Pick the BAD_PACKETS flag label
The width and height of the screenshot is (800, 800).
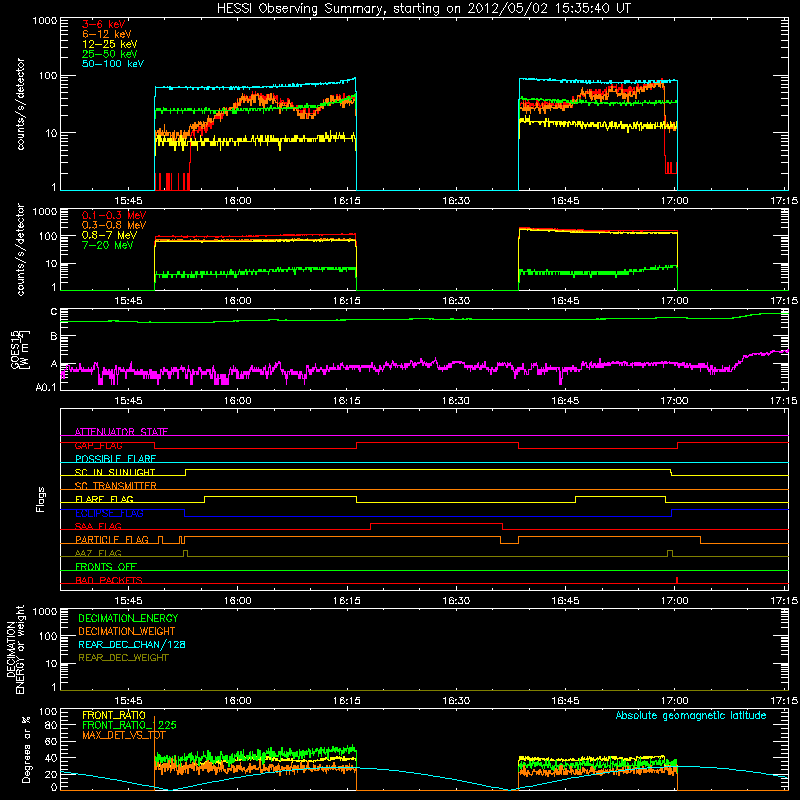tap(109, 580)
